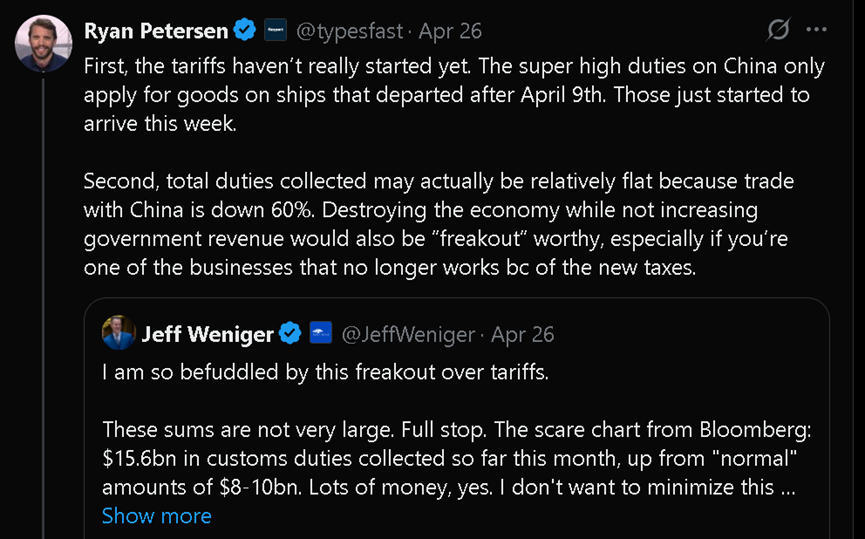The image size is (865, 539).
Task: Click the Jeff Weniger display name
Action: click(207, 334)
